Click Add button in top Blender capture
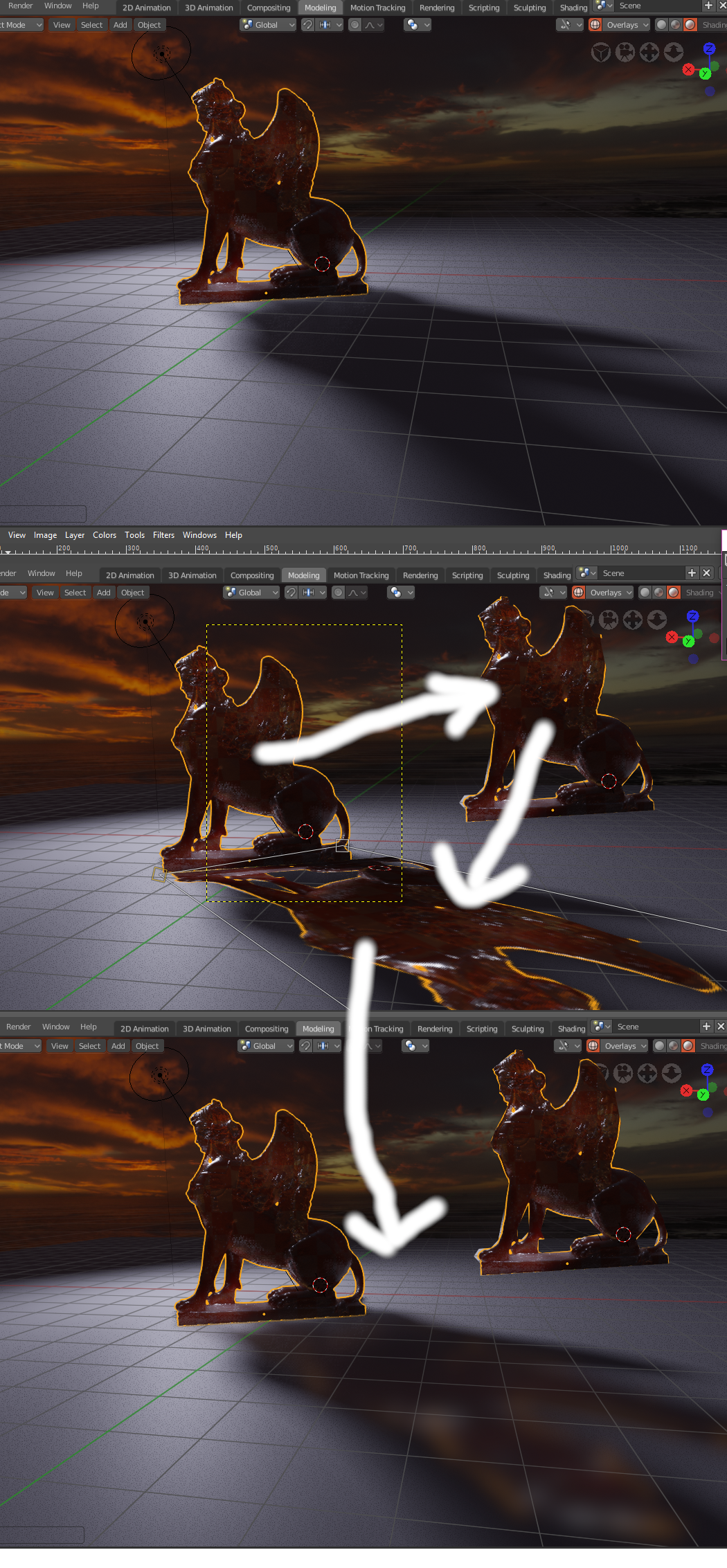Image resolution: width=727 pixels, height=1568 pixels. [120, 25]
